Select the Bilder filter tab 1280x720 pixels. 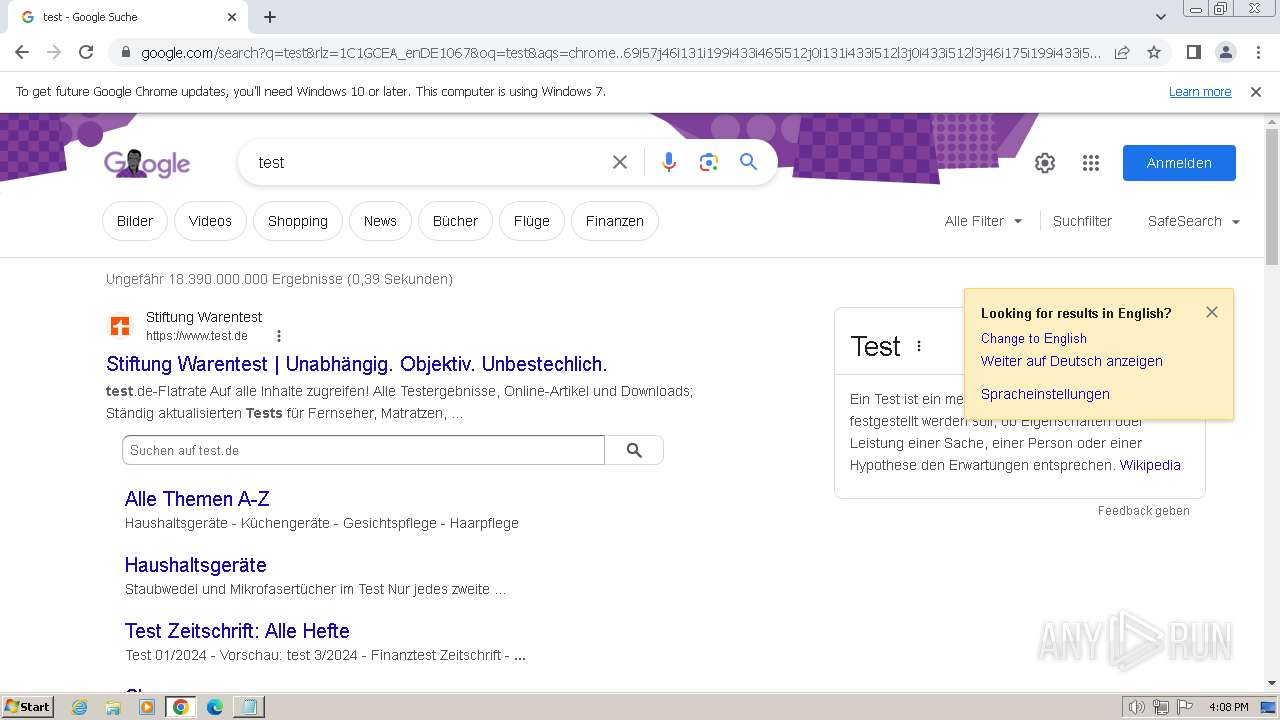coord(135,221)
